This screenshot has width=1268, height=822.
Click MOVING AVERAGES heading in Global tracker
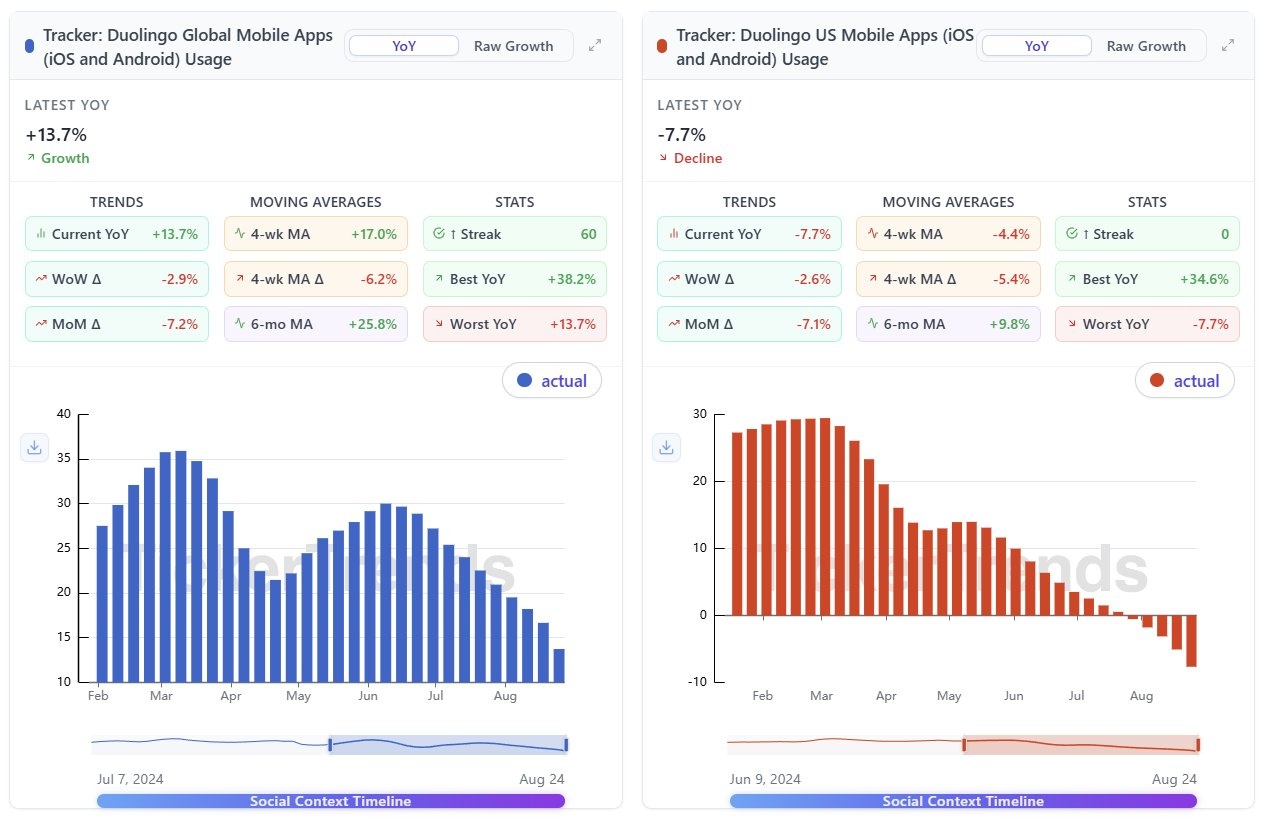coord(316,202)
